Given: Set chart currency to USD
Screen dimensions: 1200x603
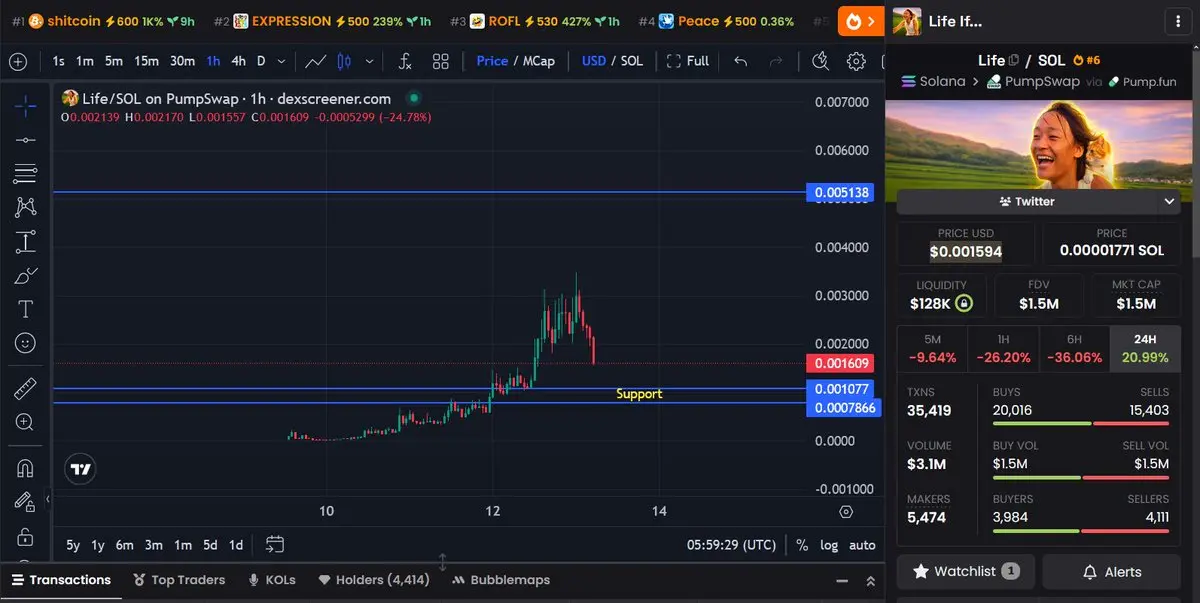Looking at the screenshot, I should [594, 61].
